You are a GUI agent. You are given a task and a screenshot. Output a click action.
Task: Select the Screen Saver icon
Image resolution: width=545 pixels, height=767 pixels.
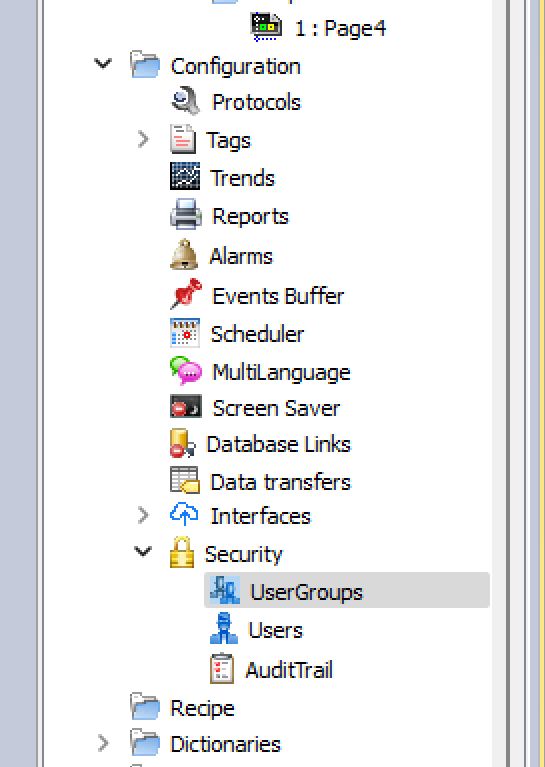[185, 406]
